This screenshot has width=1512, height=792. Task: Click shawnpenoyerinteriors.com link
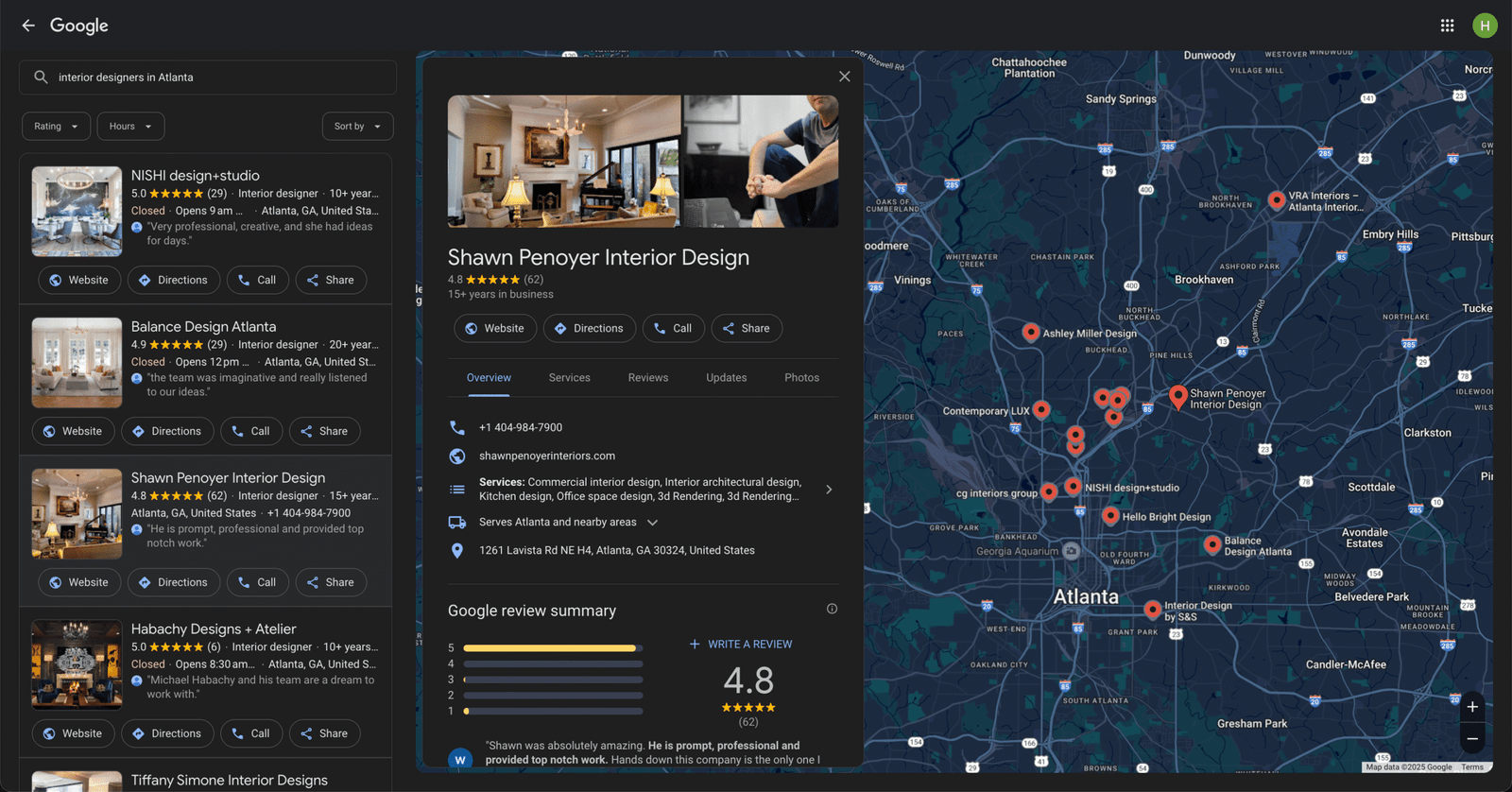[x=547, y=456]
